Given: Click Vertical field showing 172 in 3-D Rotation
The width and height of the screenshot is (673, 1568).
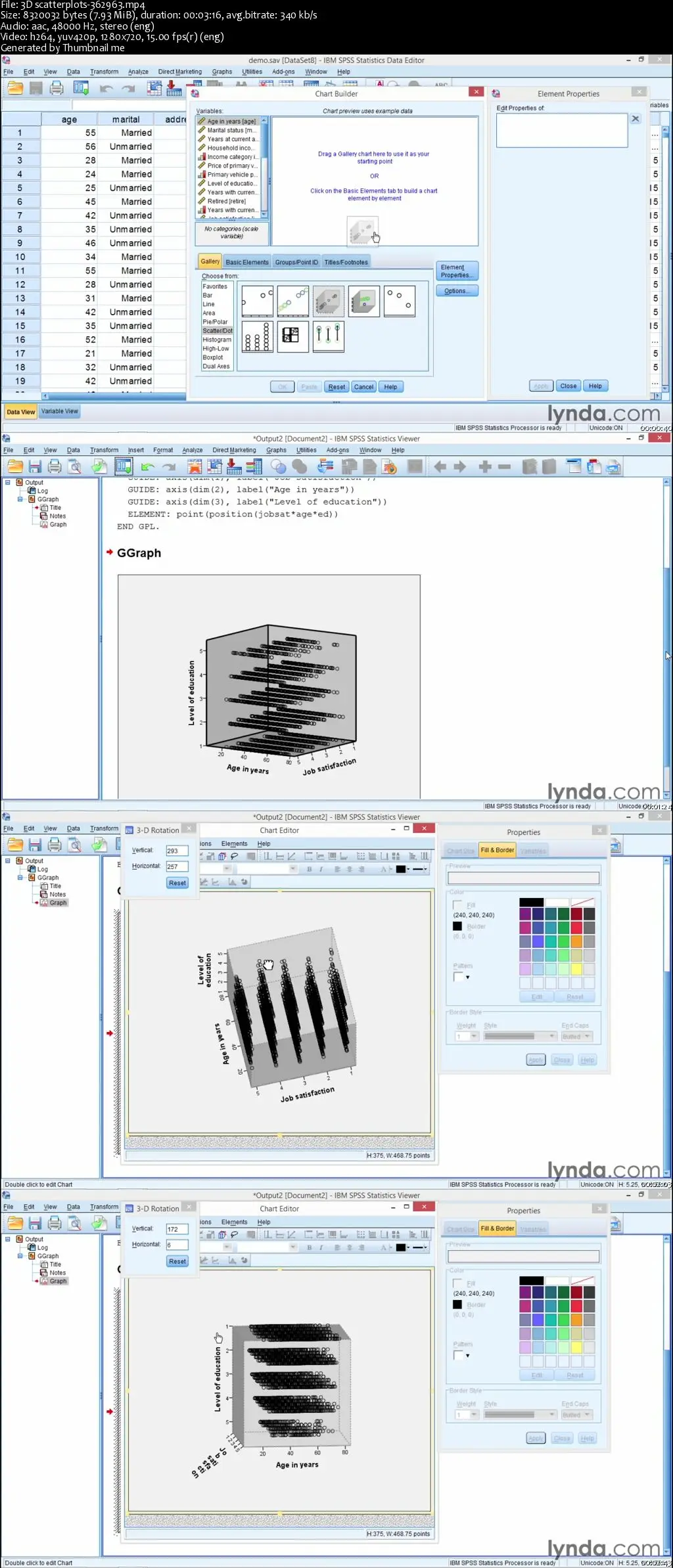Looking at the screenshot, I should point(177,1229).
